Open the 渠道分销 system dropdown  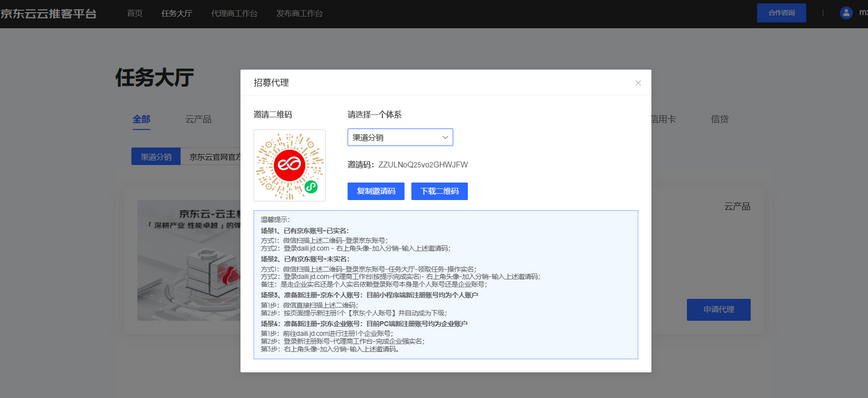pos(400,137)
